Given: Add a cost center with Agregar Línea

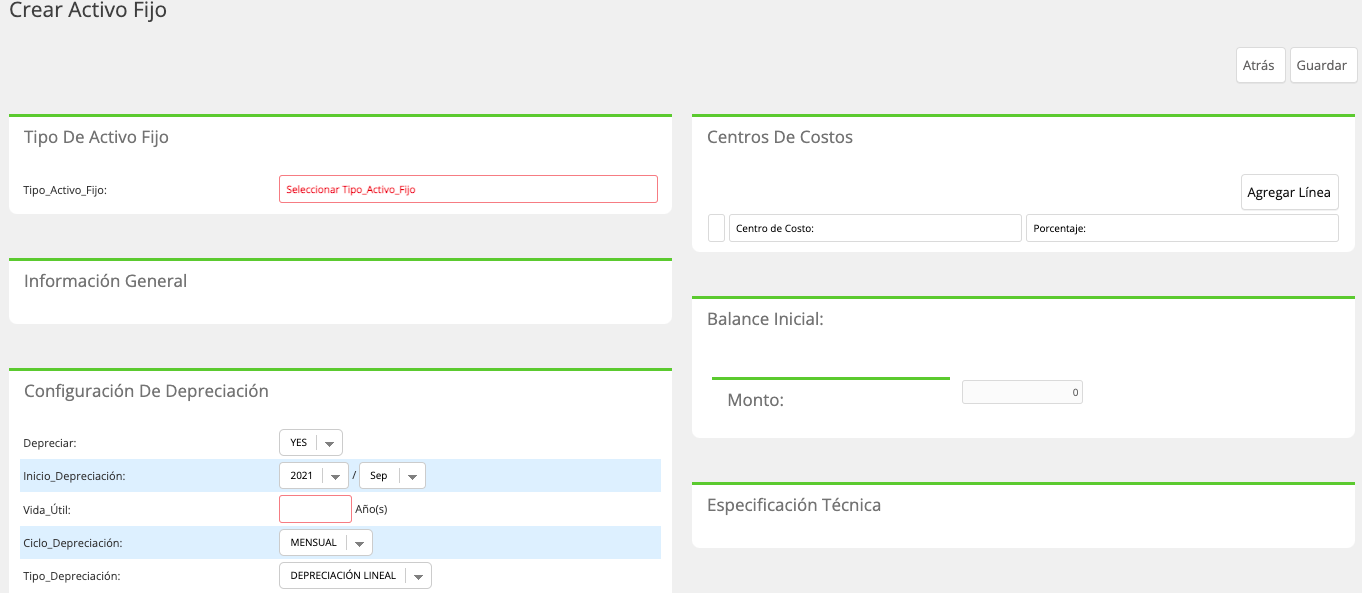Looking at the screenshot, I should (1289, 192).
